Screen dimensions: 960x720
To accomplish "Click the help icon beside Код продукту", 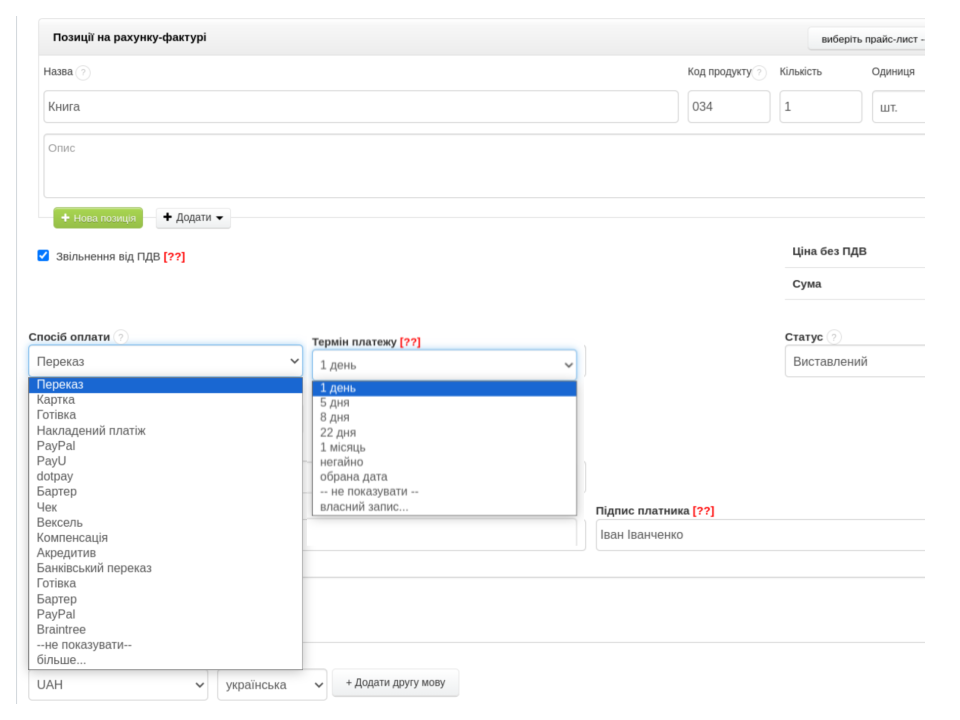I will click(759, 72).
